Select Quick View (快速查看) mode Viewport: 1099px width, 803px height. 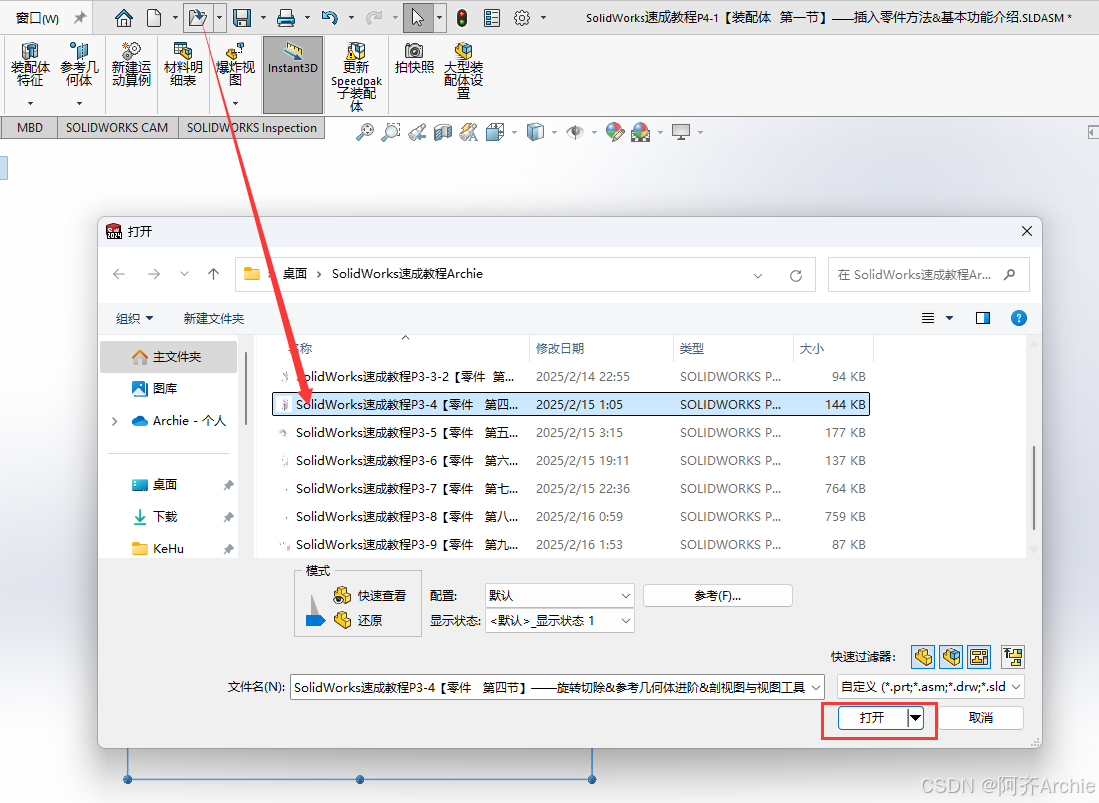point(369,596)
